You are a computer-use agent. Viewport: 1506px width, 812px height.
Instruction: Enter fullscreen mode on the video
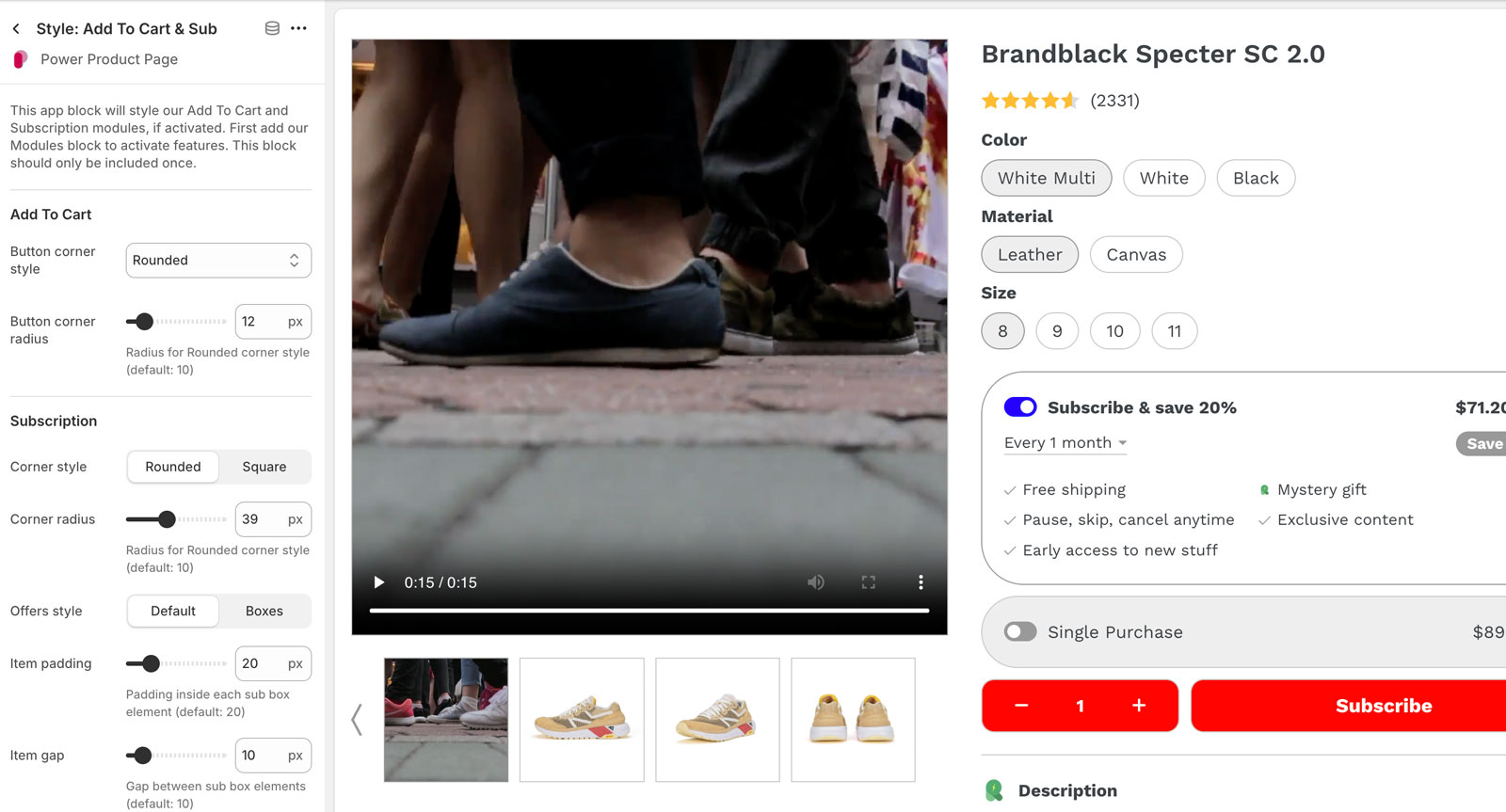(869, 582)
